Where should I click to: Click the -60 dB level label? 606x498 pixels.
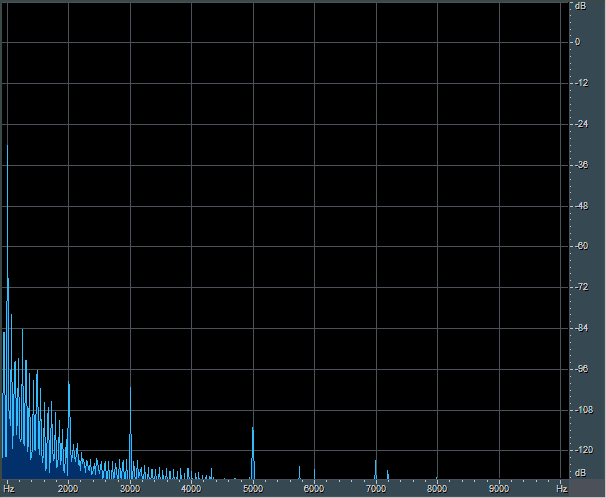coord(581,246)
